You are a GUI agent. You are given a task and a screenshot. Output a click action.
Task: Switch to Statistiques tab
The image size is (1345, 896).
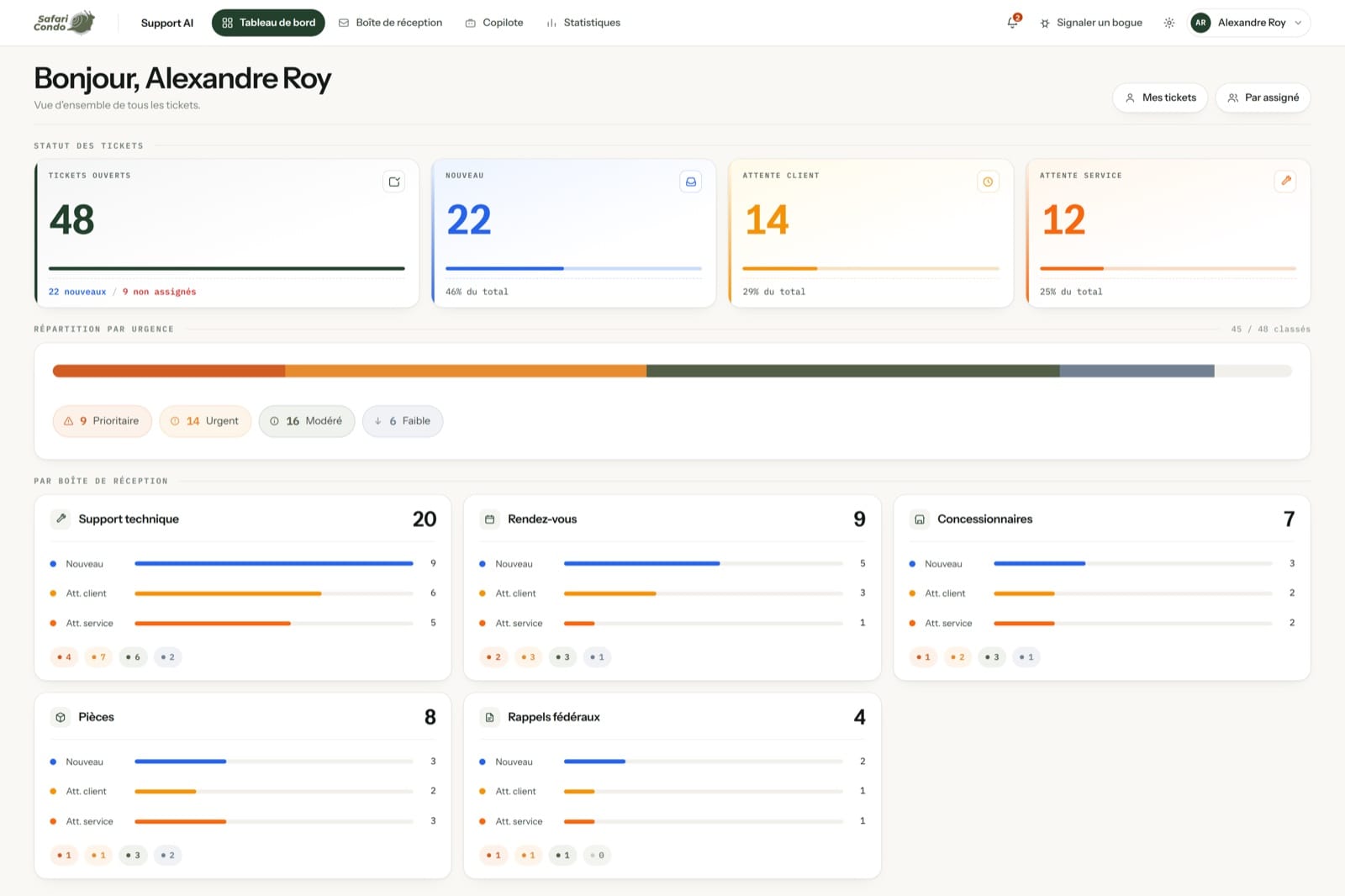click(x=583, y=23)
